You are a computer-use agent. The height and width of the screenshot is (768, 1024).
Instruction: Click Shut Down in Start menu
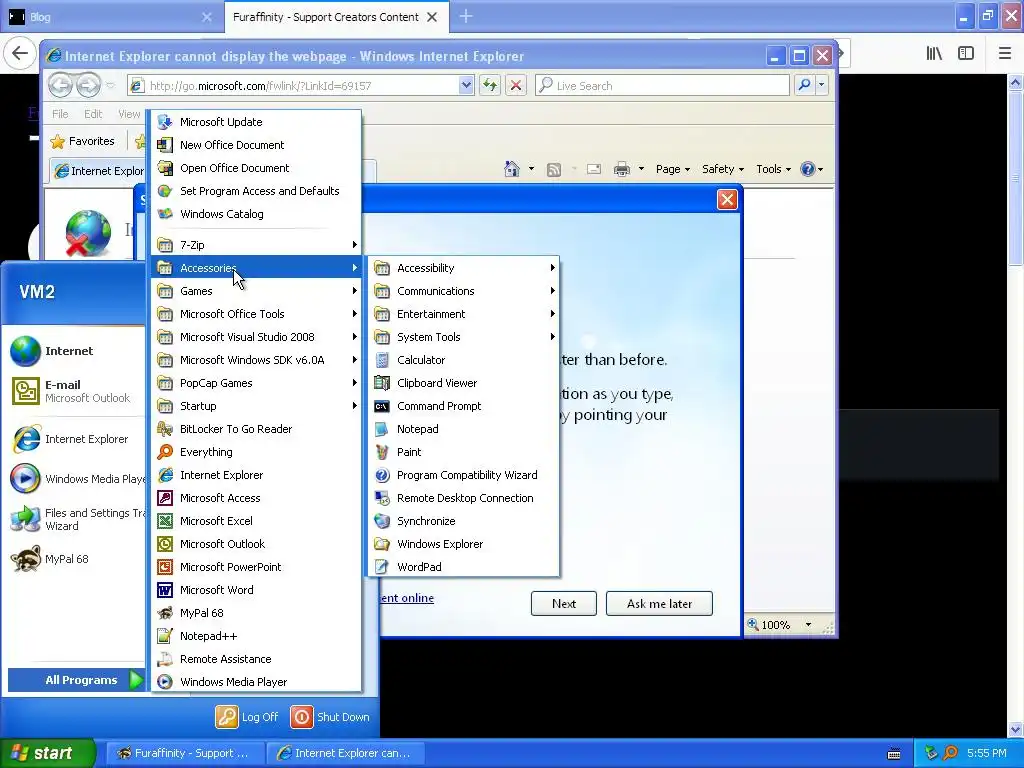coord(330,717)
